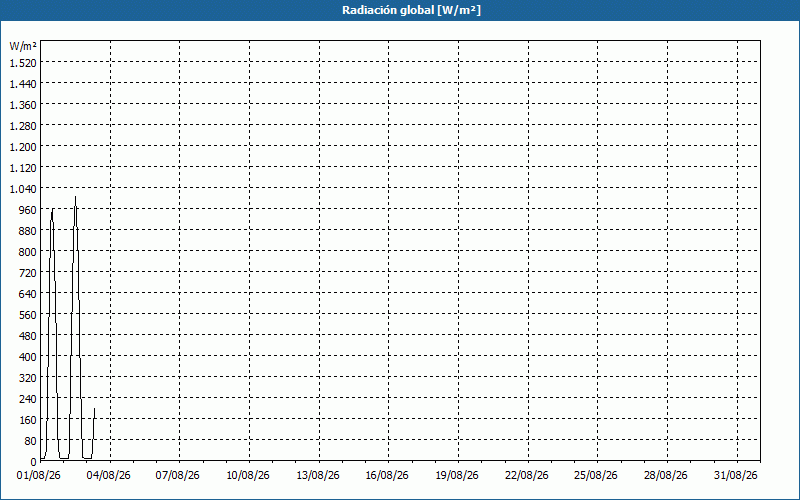
Task: Click the 28/08/26 date label
Action: (x=666, y=476)
